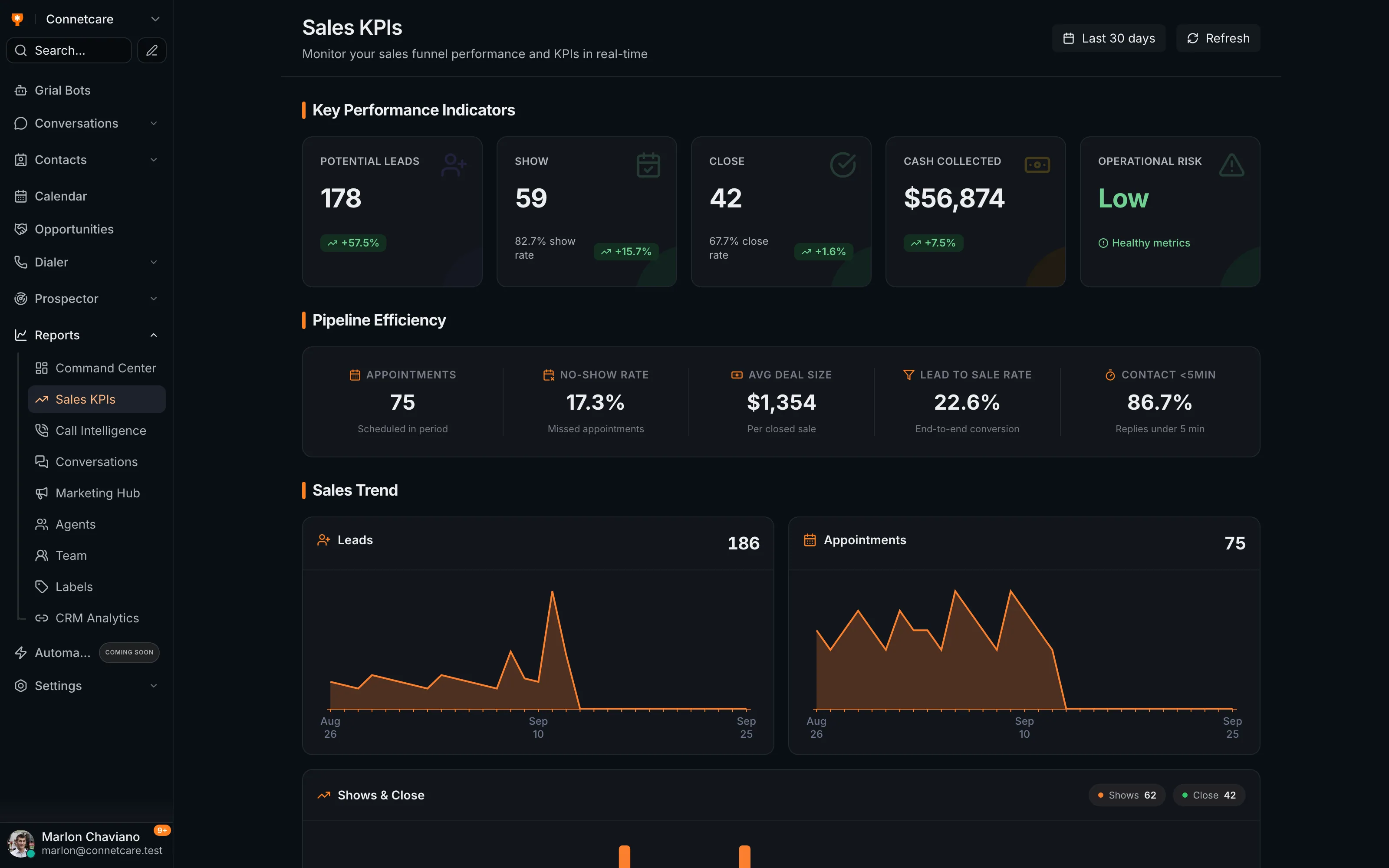Open the Connetcare workspace dropdown
The image size is (1389, 868).
pos(155,19)
